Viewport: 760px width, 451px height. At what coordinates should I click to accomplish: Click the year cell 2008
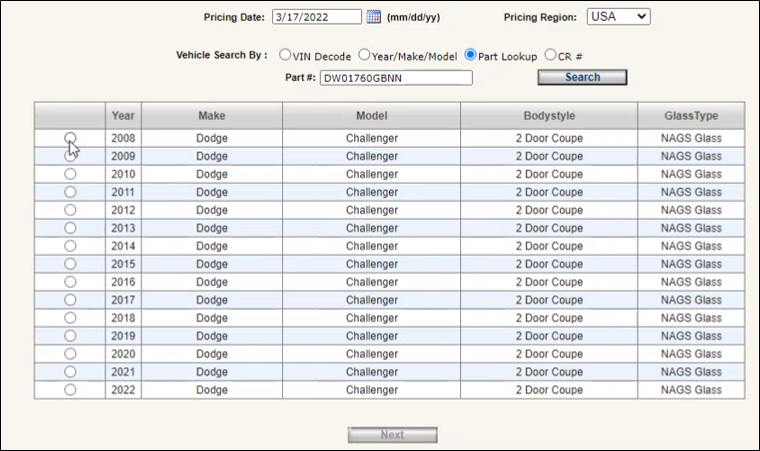coord(123,138)
